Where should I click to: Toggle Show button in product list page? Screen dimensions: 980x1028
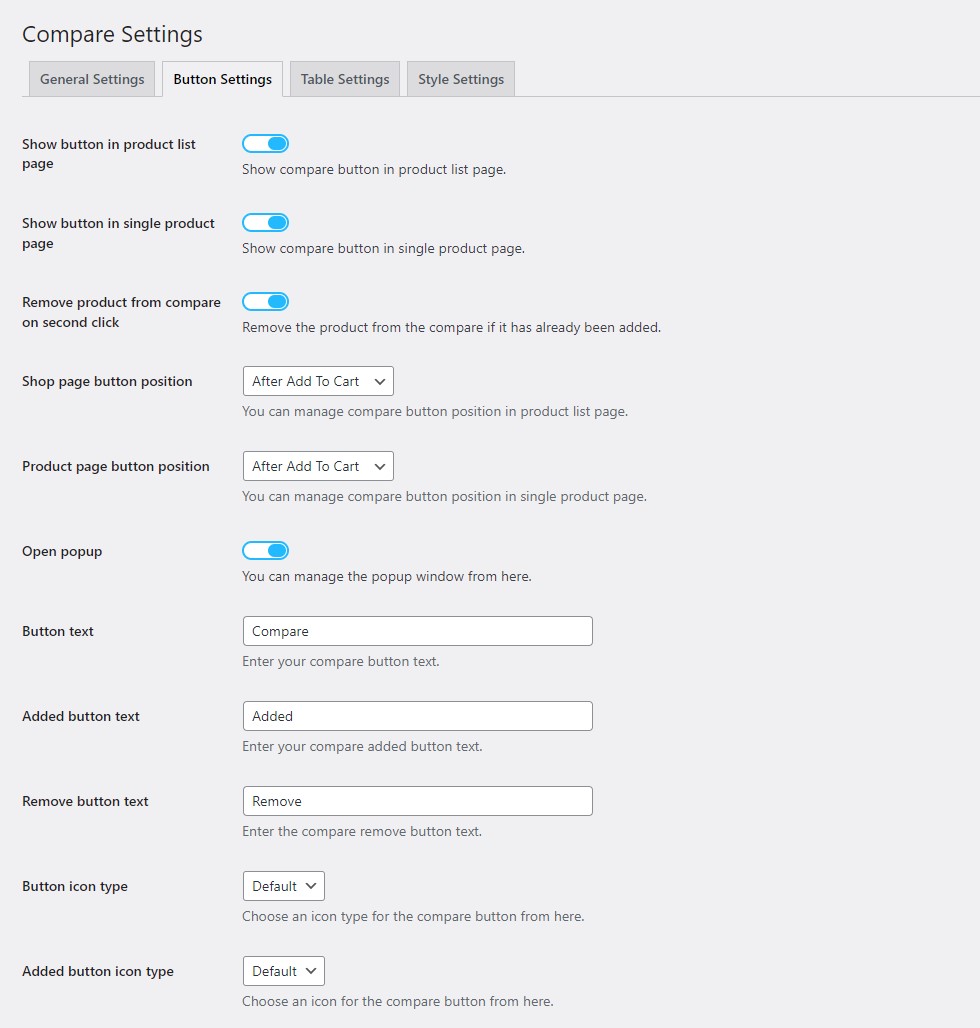tap(265, 144)
